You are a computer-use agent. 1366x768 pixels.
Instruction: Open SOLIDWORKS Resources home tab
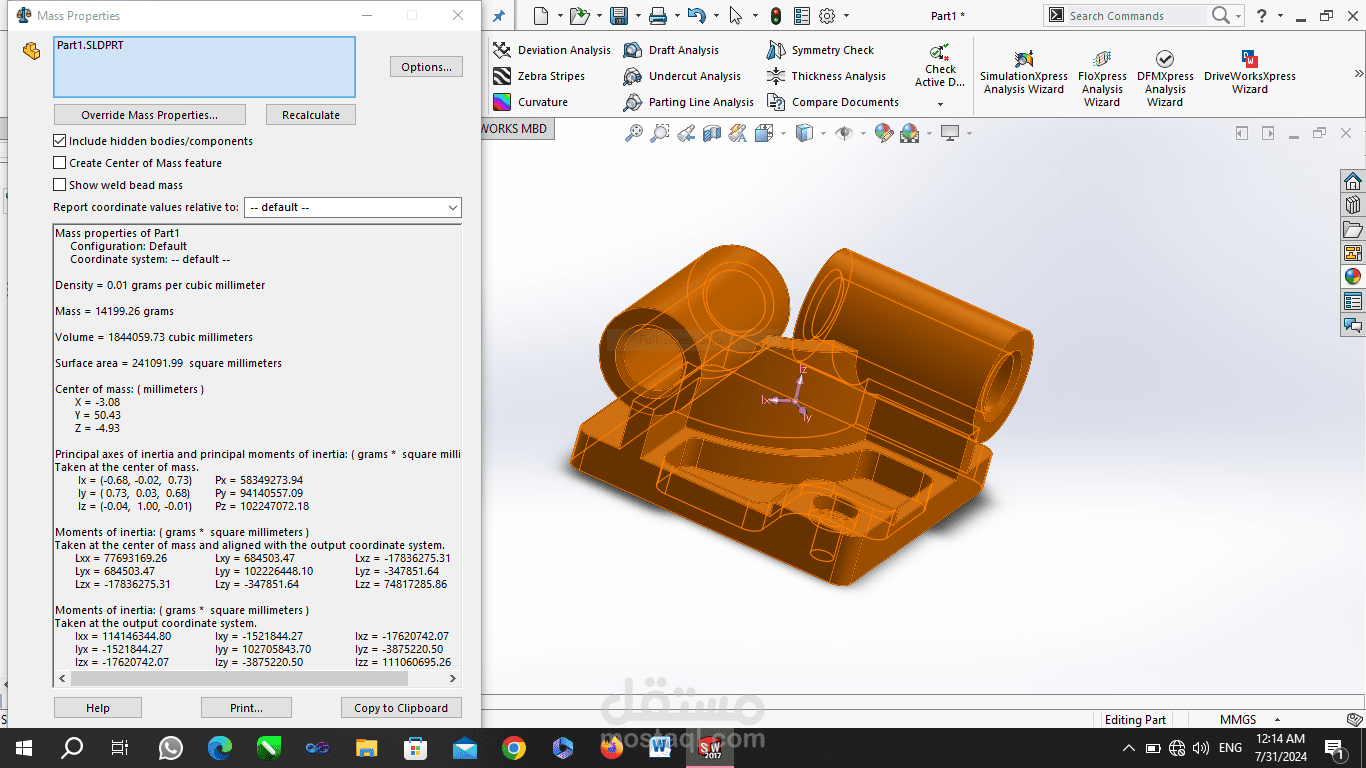[1353, 181]
